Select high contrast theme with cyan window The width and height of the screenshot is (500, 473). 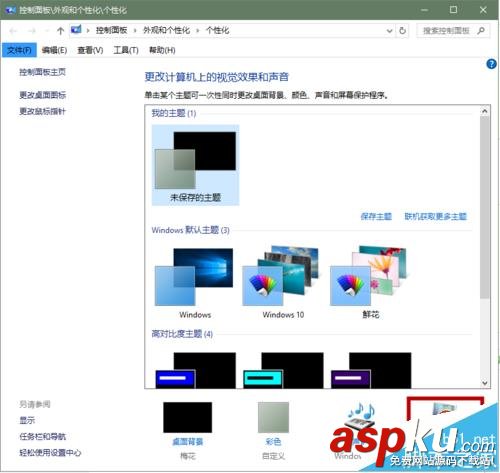(283, 370)
